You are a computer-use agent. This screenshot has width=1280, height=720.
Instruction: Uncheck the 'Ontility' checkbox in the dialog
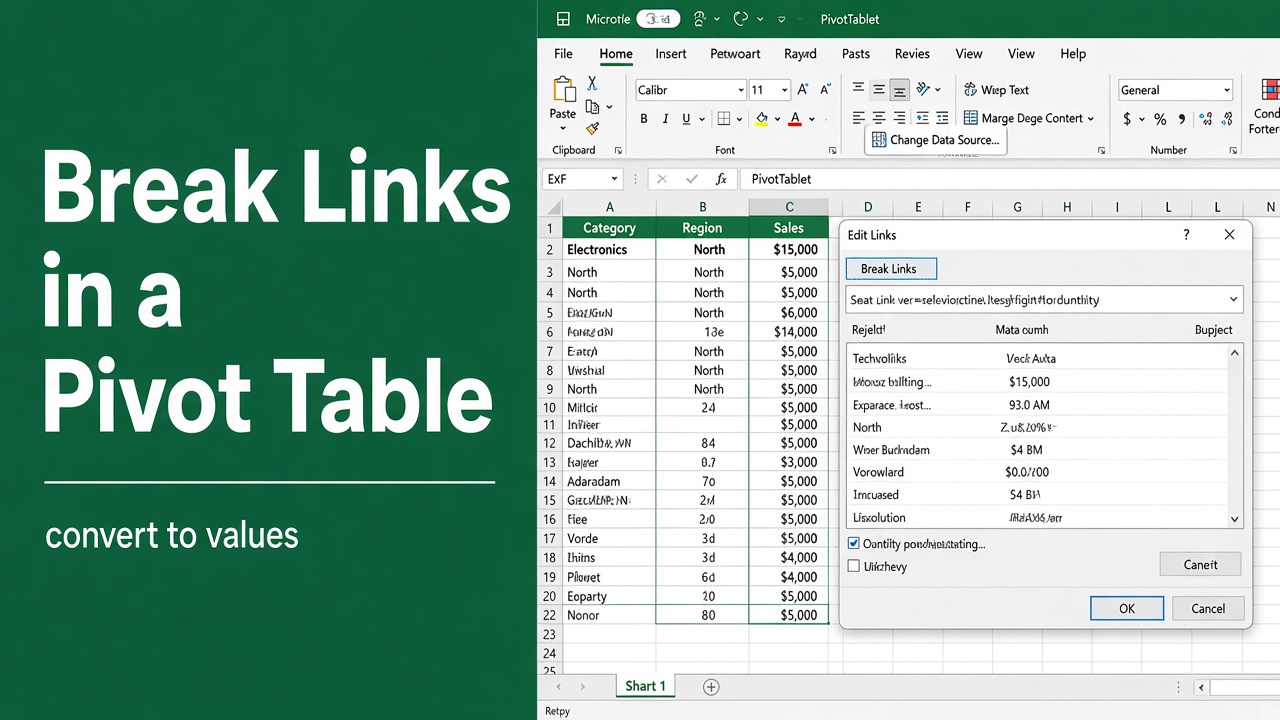click(853, 544)
